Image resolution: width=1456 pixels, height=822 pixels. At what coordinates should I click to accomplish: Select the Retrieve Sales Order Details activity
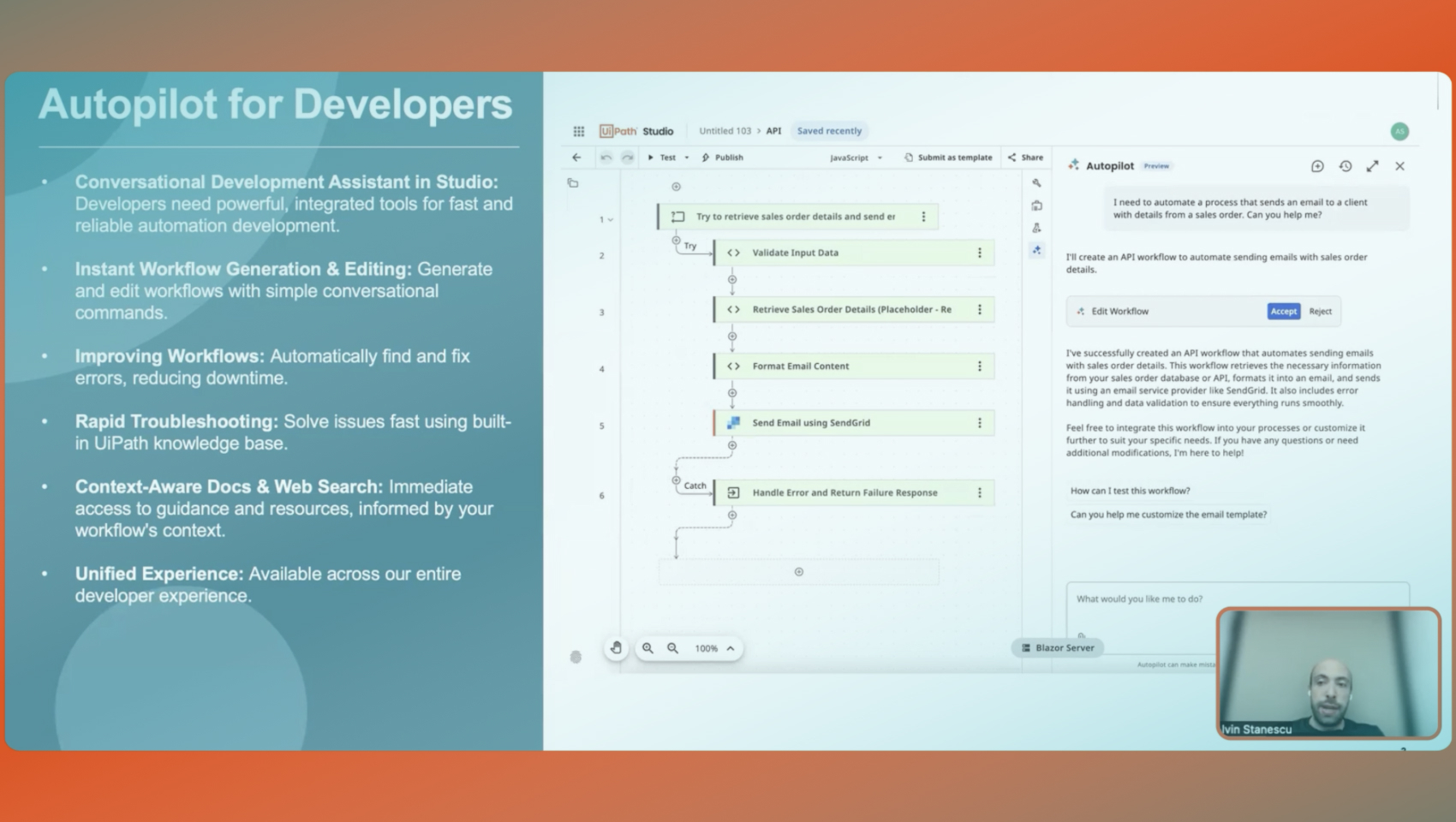854,309
